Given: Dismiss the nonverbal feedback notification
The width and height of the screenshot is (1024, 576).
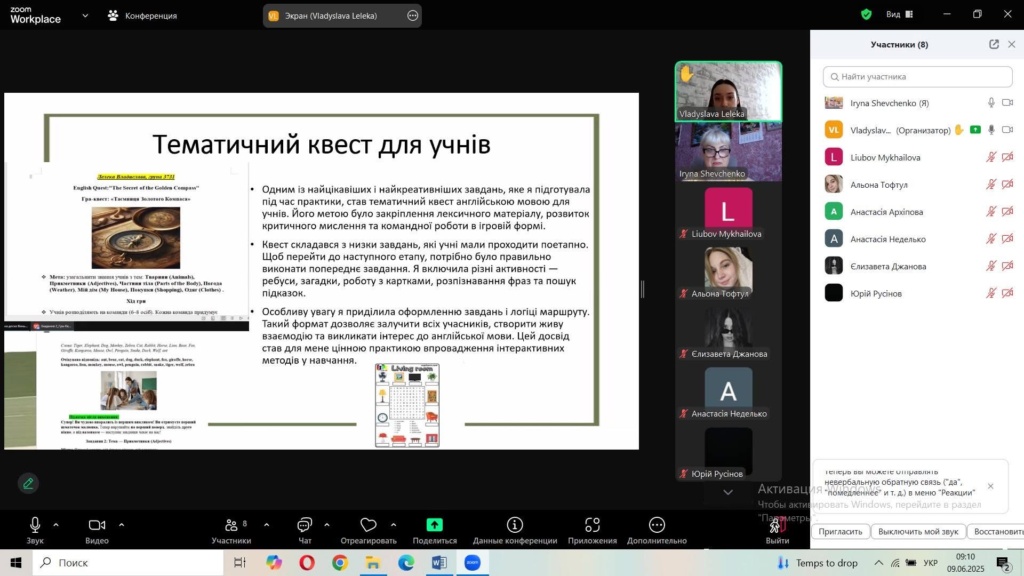Looking at the screenshot, I should pos(991,486).
